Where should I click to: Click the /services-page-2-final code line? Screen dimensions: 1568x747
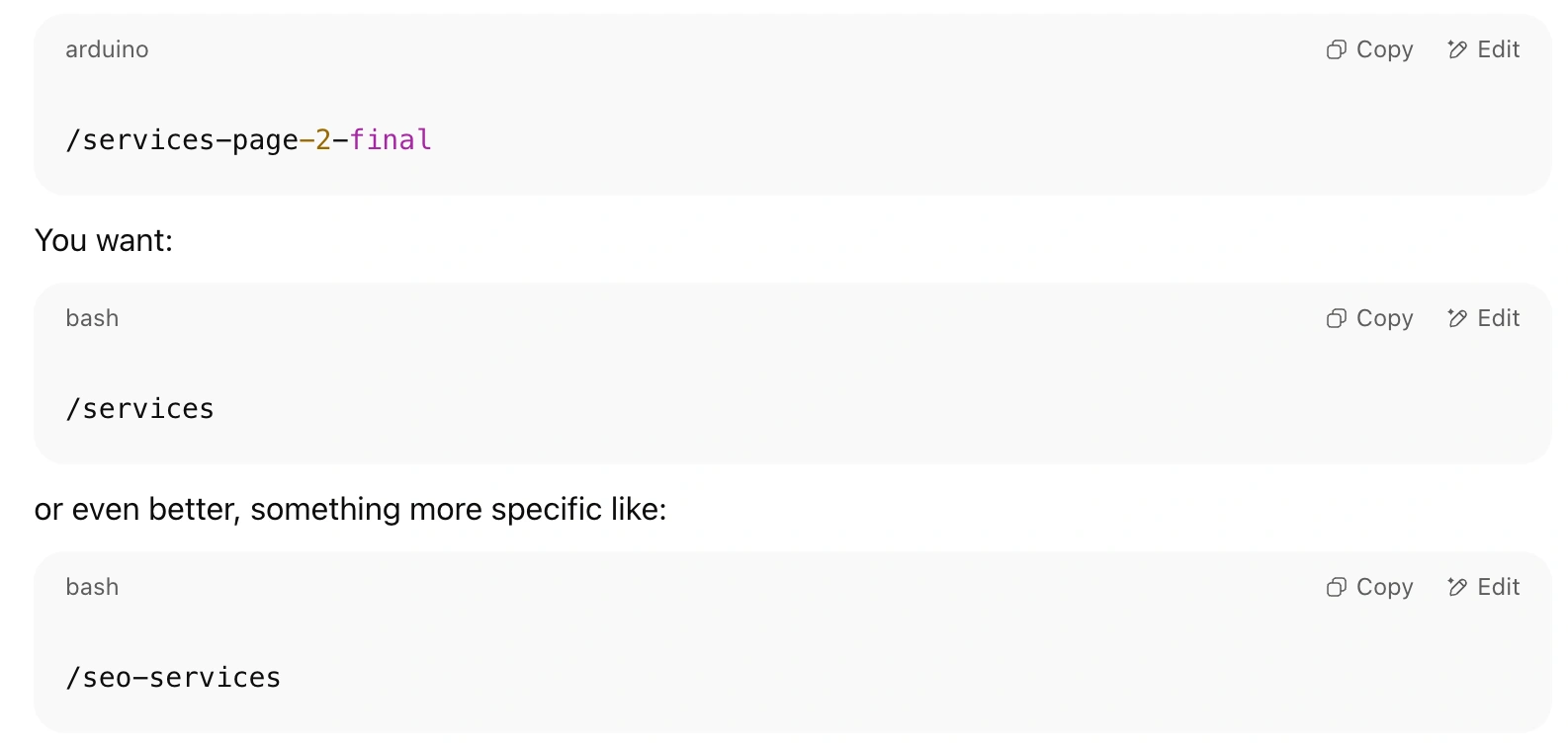(x=248, y=140)
